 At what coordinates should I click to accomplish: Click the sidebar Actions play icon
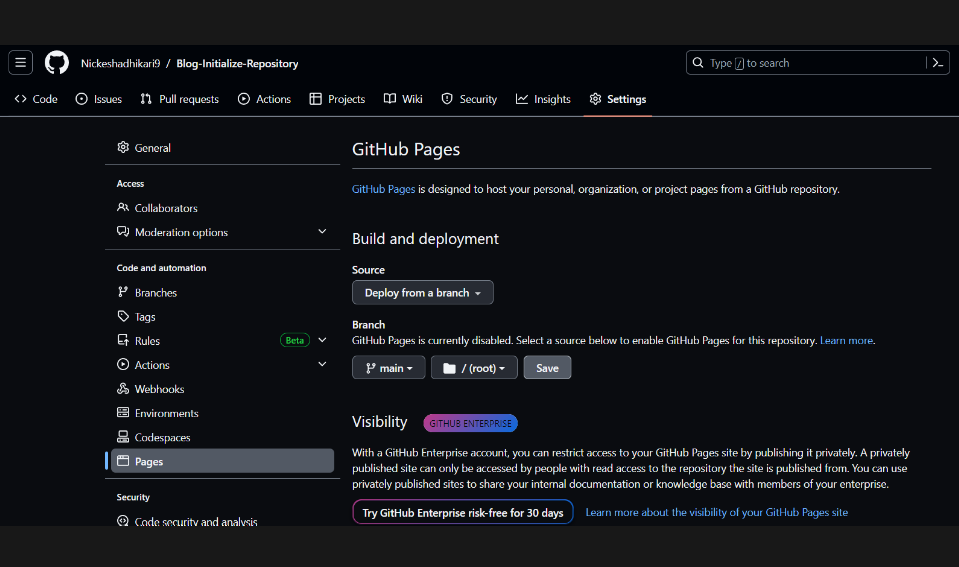(x=123, y=365)
